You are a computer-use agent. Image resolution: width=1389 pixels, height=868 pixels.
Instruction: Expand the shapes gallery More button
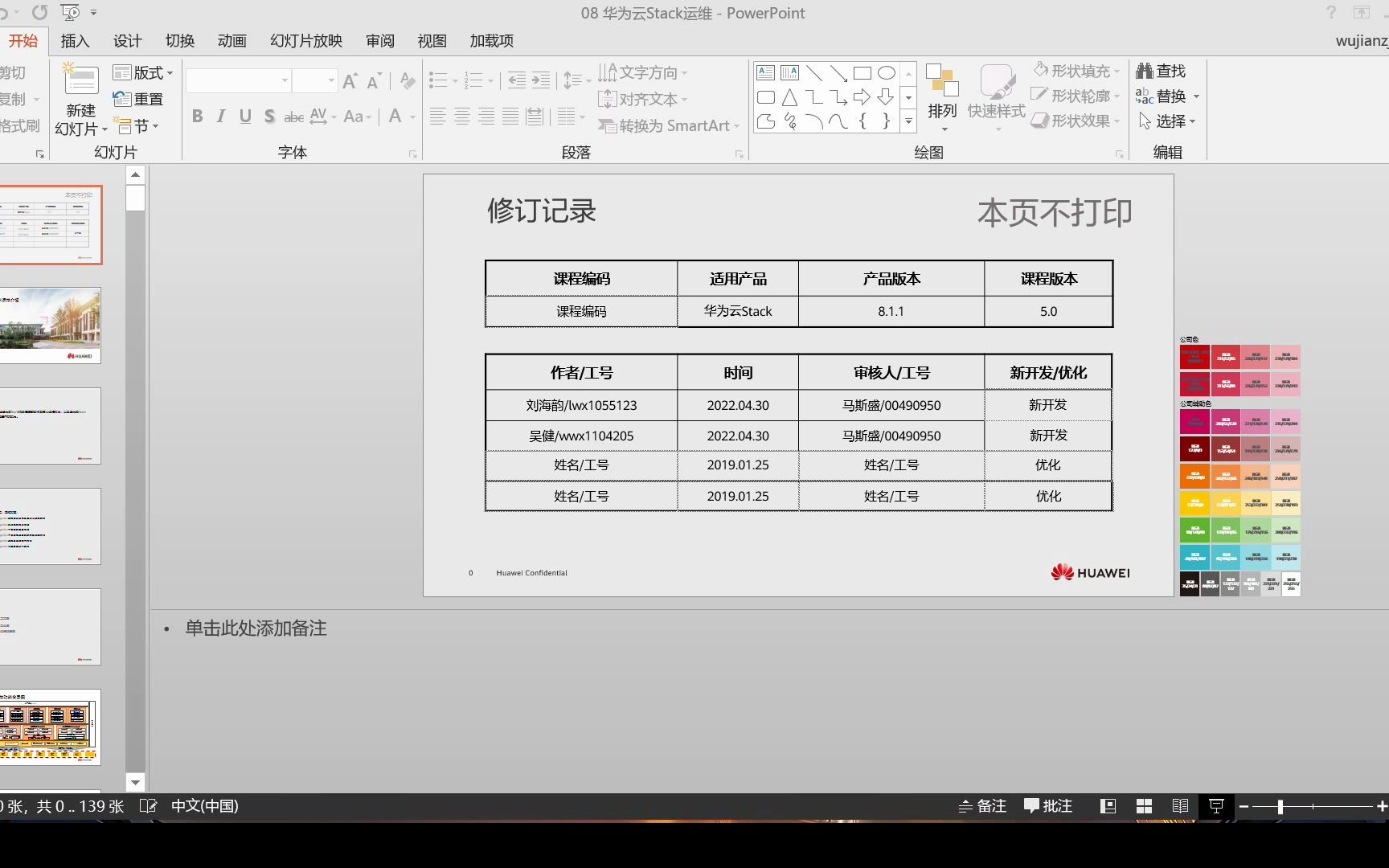point(908,122)
